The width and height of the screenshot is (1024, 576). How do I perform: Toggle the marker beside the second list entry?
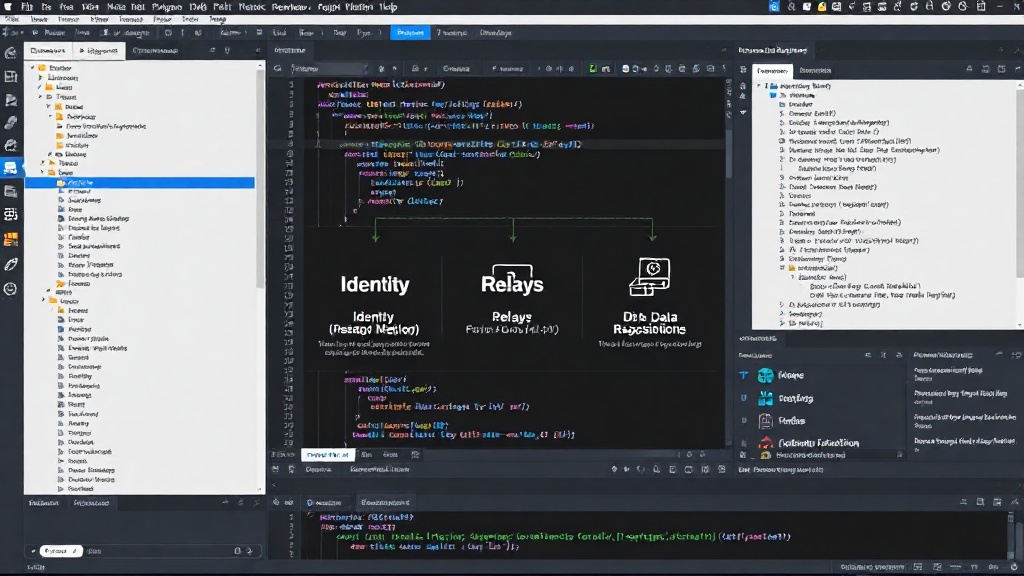coord(744,398)
